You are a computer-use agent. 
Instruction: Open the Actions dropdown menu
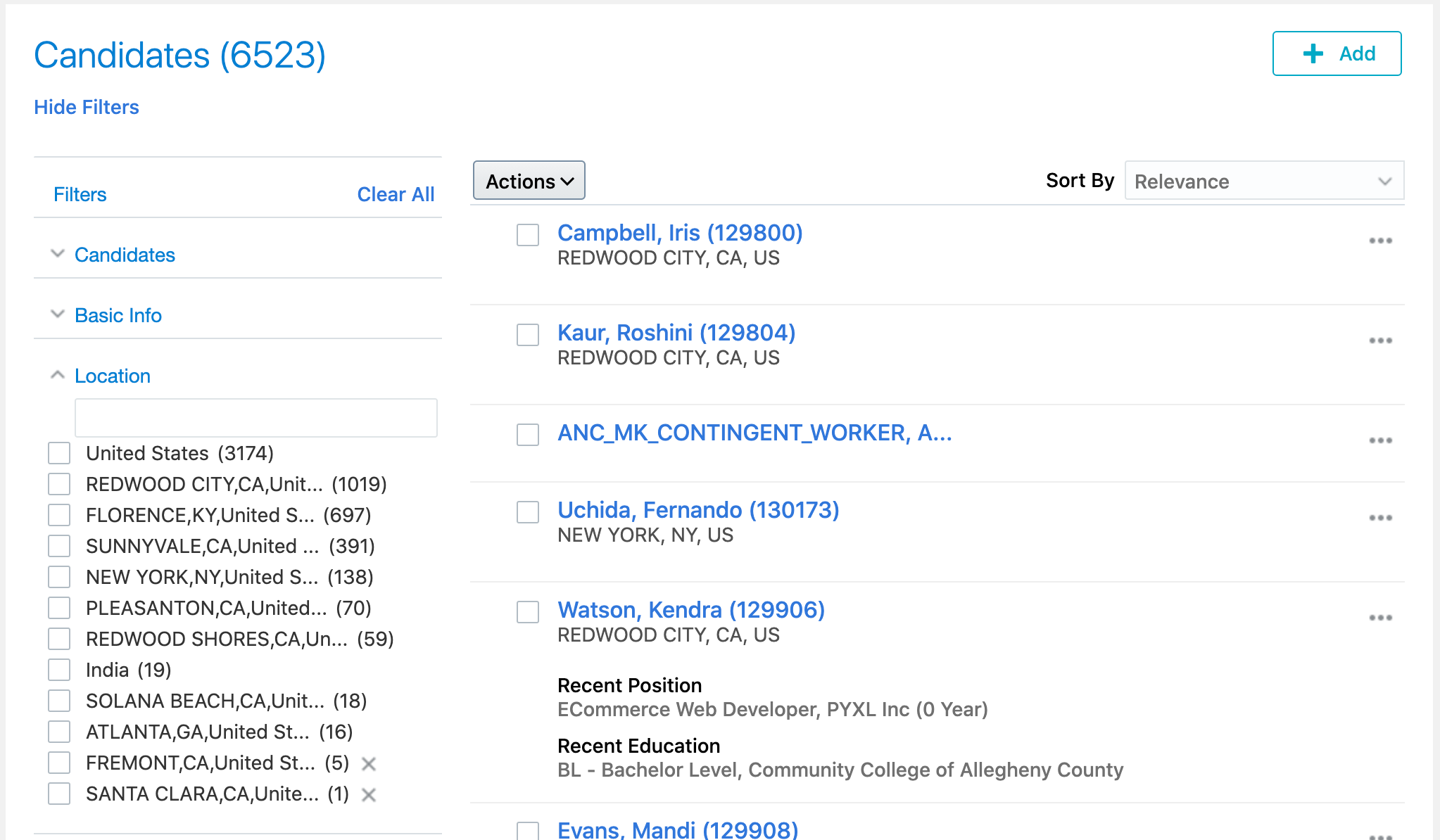pyautogui.click(x=529, y=181)
